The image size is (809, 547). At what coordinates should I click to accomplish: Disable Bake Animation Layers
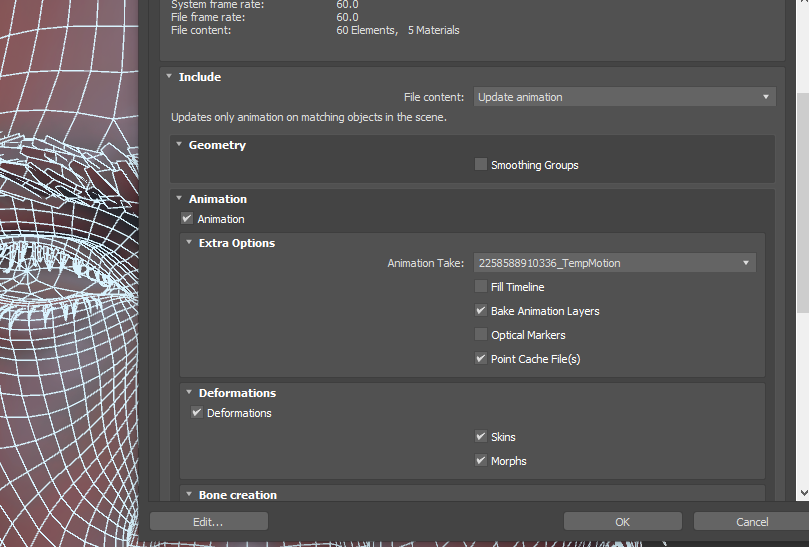[480, 311]
